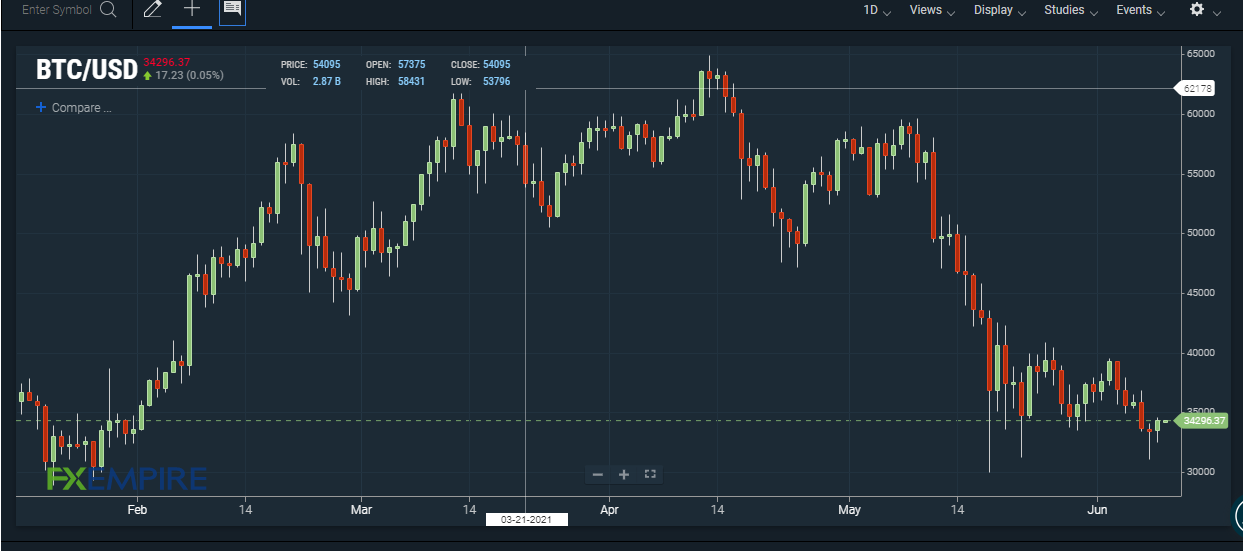Open the Studies dropdown menu
1243x551 pixels.
pos(1071,10)
